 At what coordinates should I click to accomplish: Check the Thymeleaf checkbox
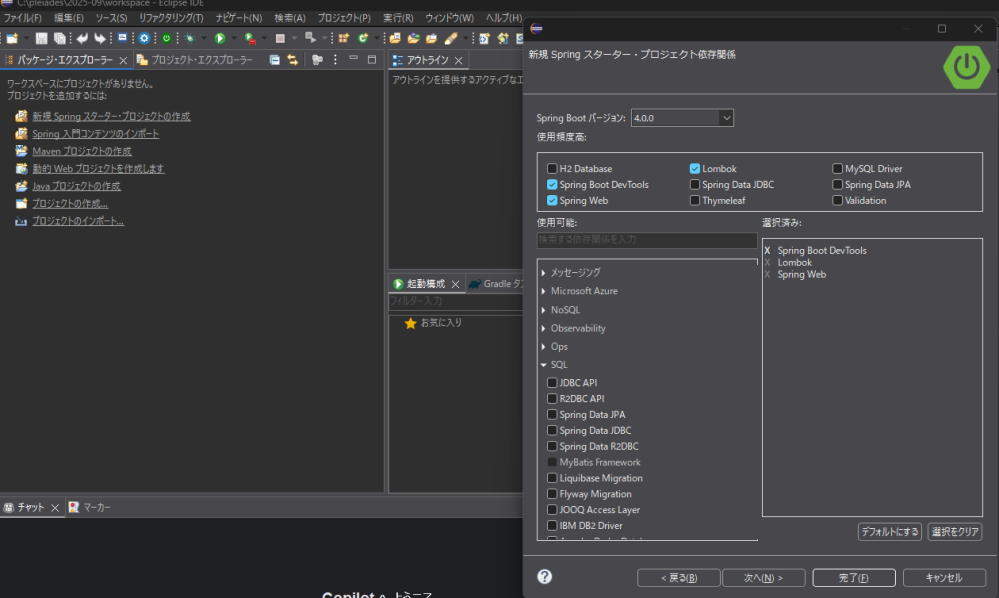tap(695, 201)
